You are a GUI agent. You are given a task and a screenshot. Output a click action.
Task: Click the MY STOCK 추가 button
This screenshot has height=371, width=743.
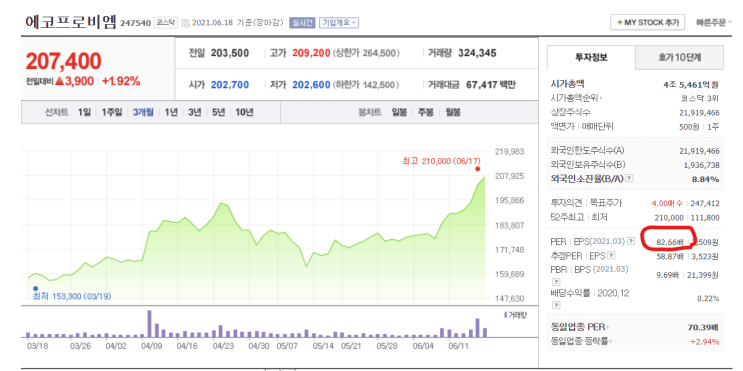point(647,22)
